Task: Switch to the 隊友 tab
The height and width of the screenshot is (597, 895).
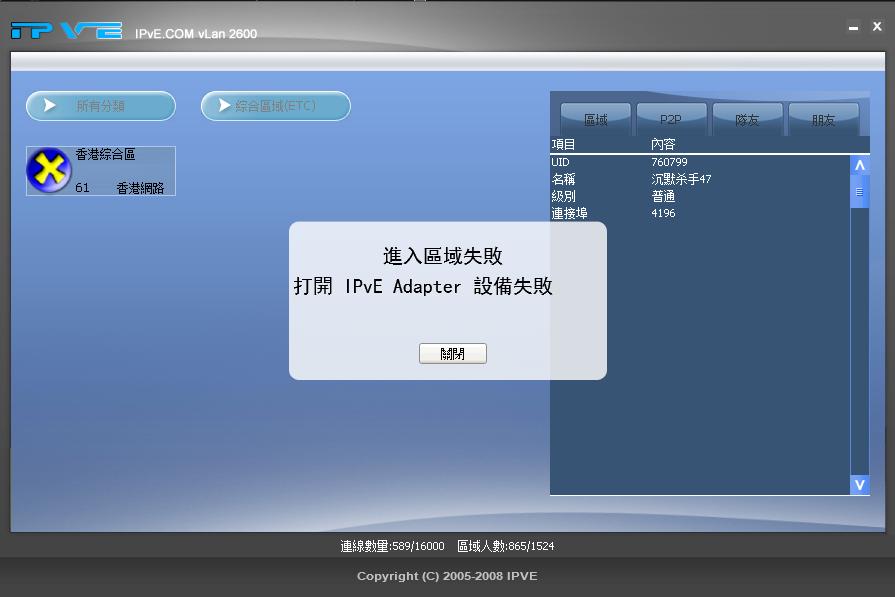Action: coord(747,119)
